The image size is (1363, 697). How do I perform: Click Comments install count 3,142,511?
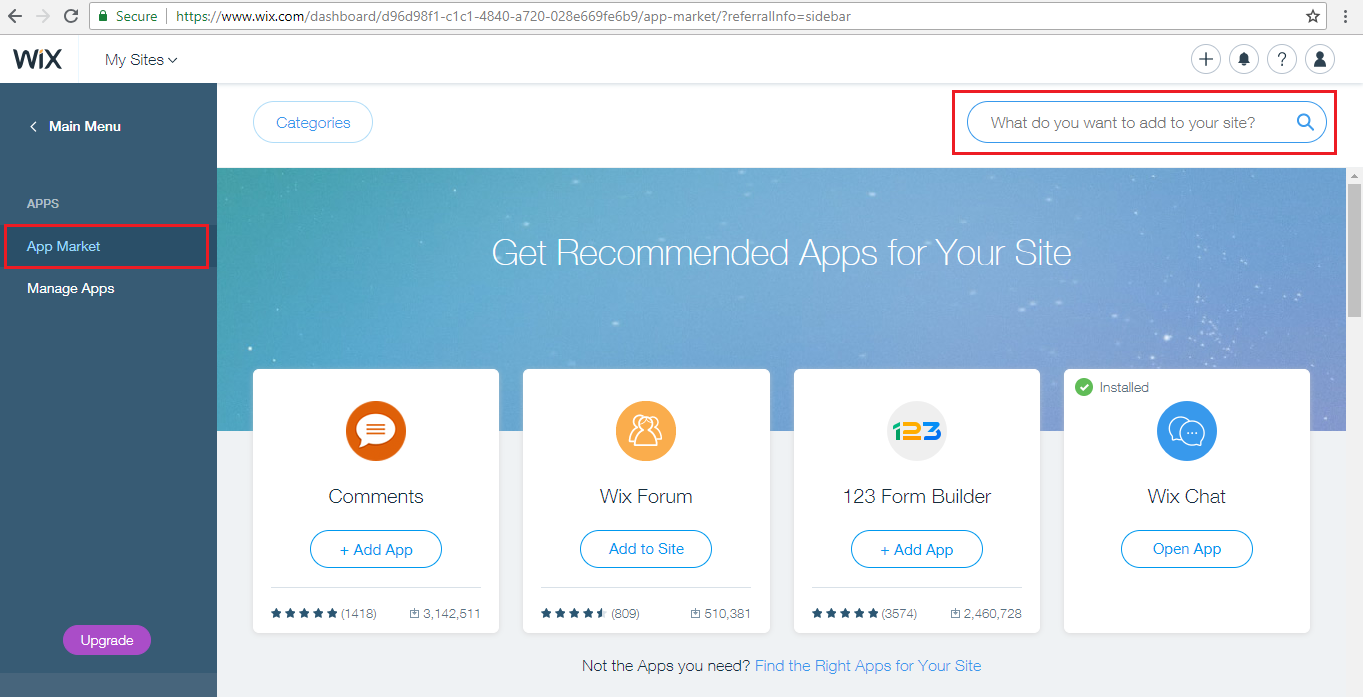click(x=445, y=613)
